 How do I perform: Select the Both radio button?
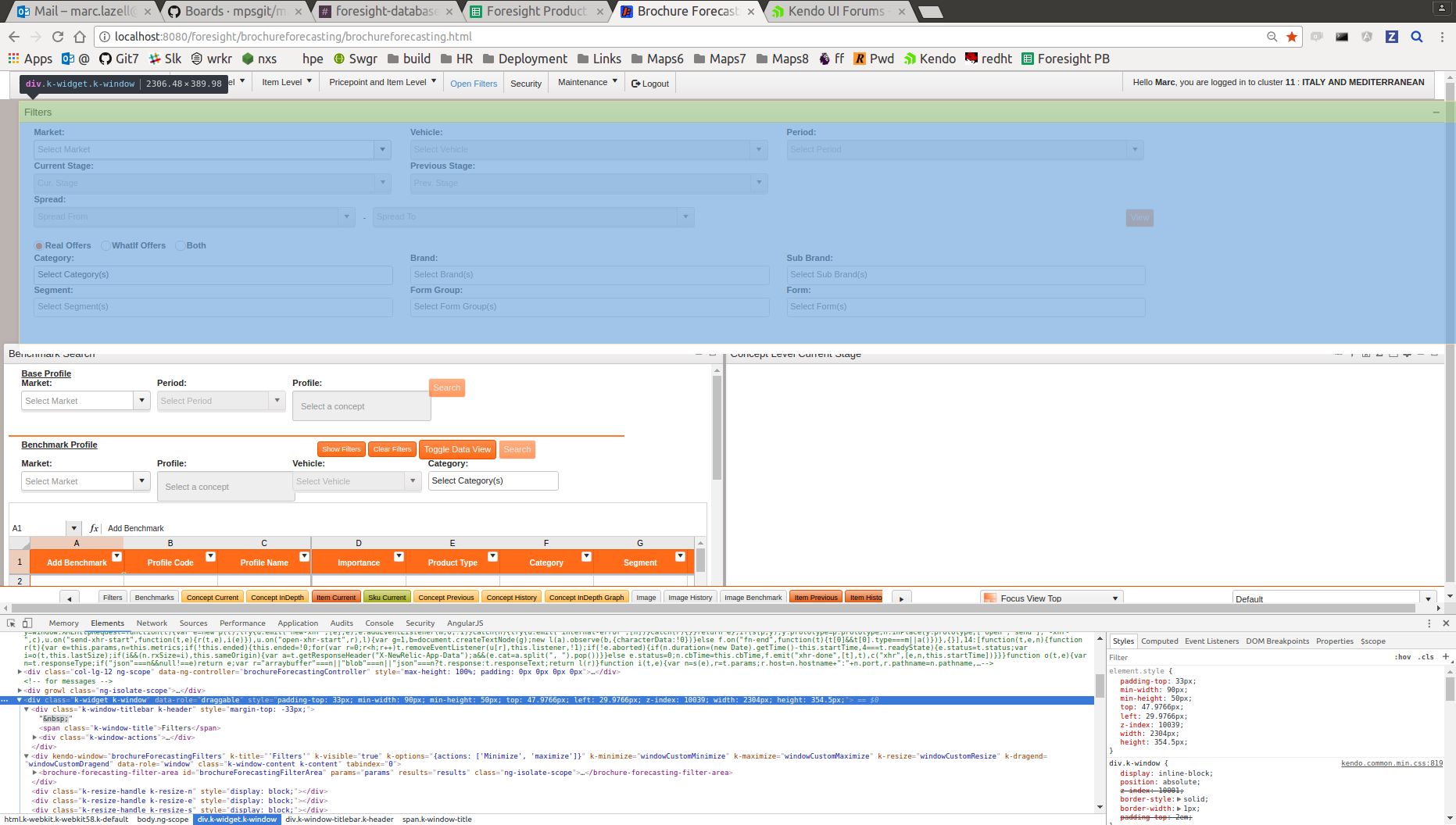point(181,246)
